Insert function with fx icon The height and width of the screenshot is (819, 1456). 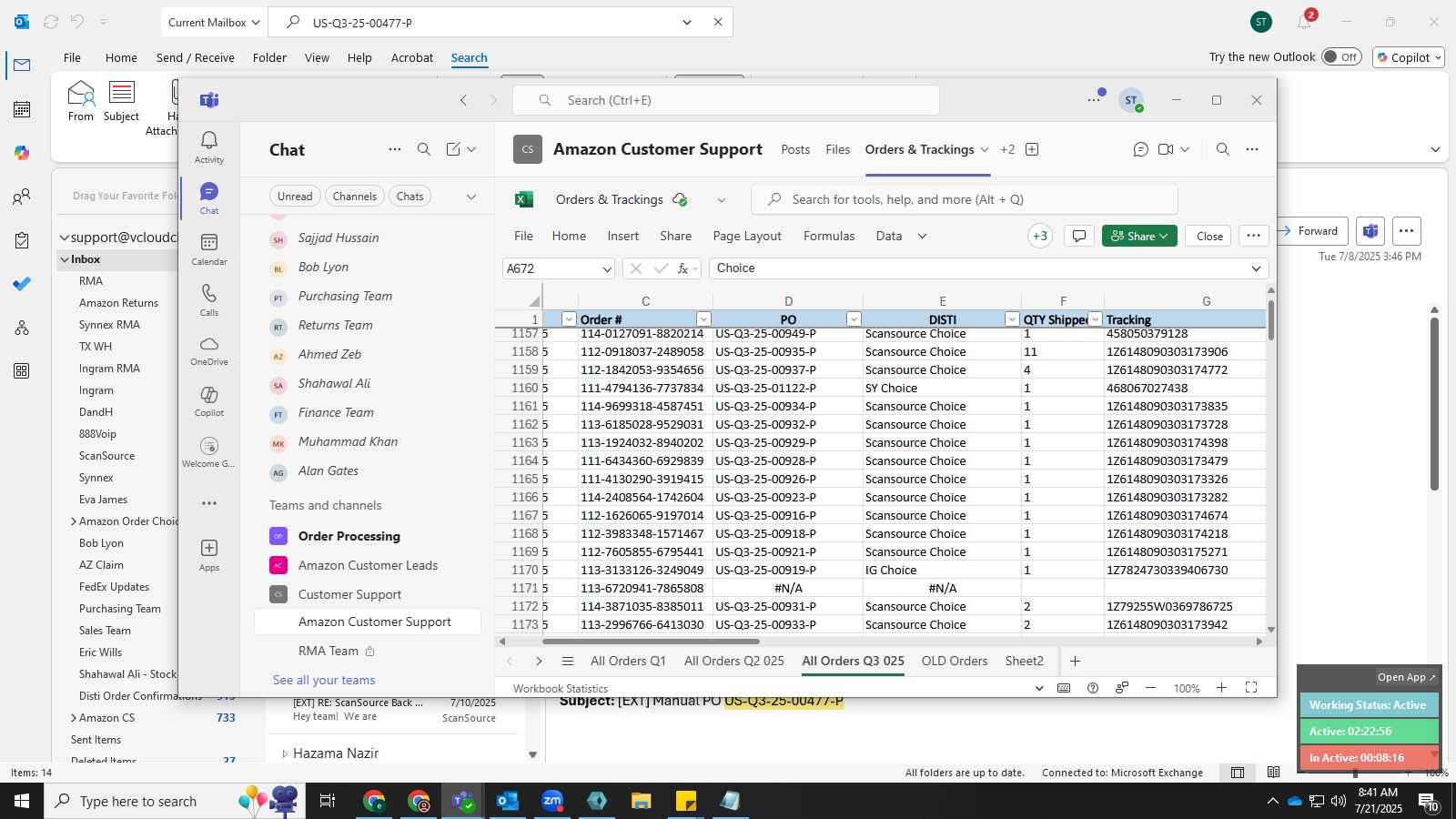click(682, 268)
